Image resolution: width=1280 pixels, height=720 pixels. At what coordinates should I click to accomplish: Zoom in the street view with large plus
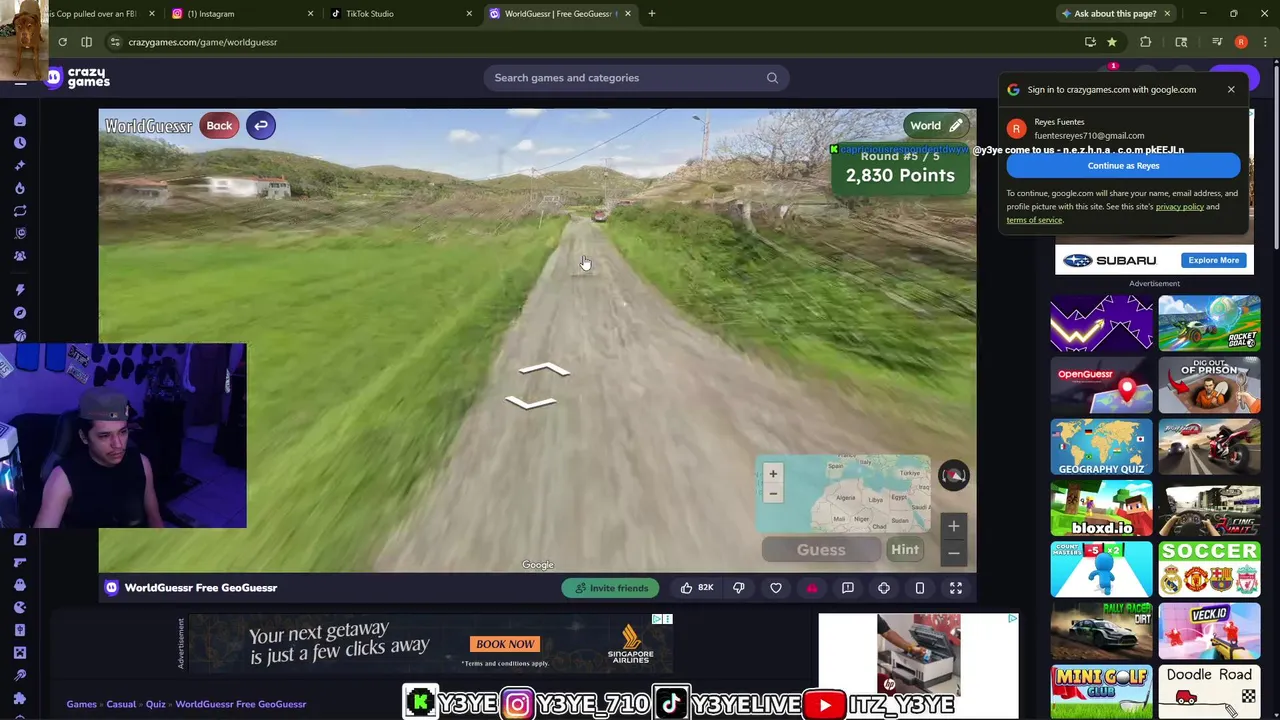954,526
